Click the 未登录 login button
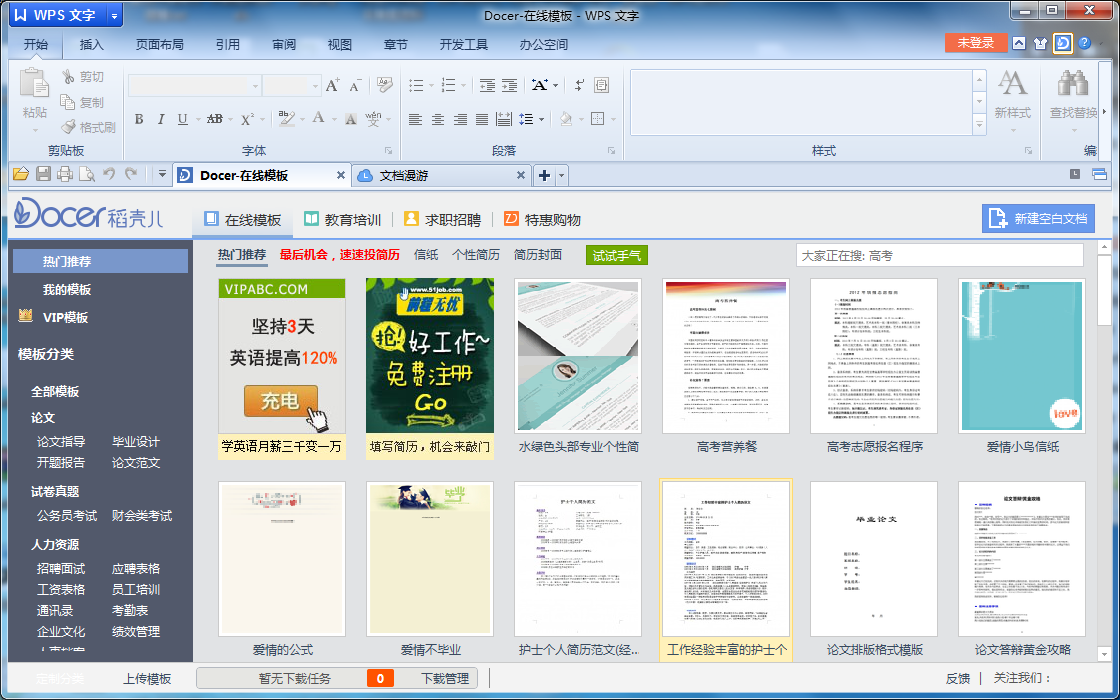 pyautogui.click(x=975, y=43)
